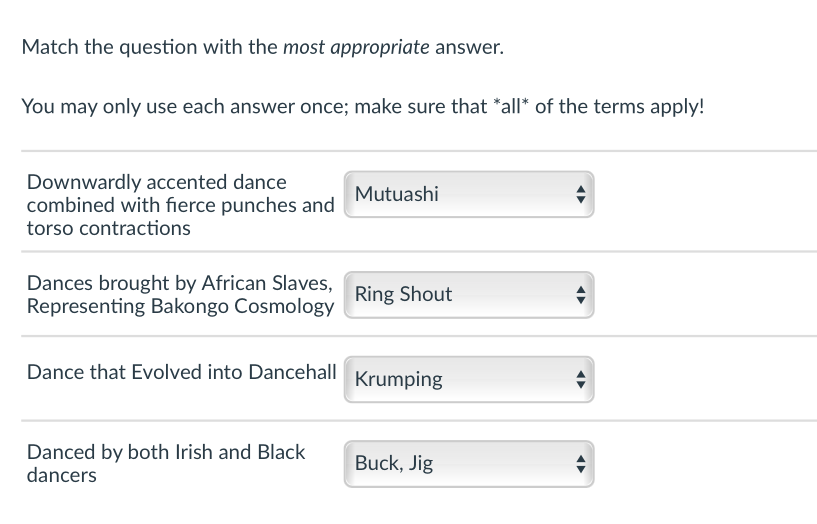Open the Ring Shout answer dropdown
The width and height of the screenshot is (817, 524).
(469, 295)
